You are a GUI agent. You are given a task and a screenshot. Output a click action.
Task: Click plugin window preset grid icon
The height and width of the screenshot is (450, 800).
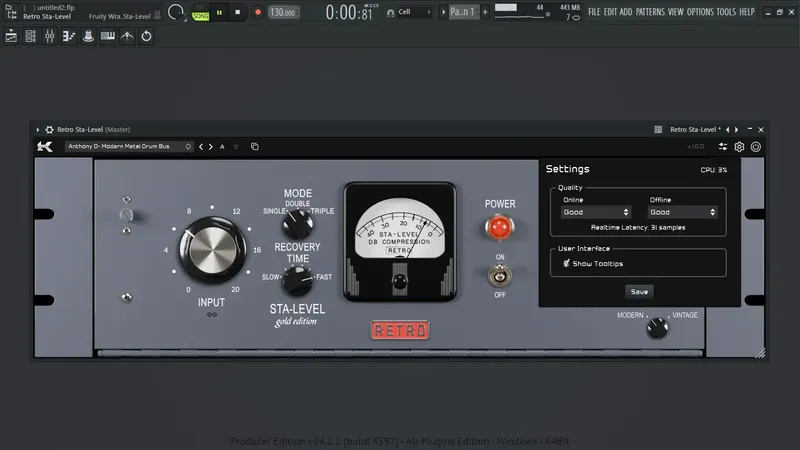pyautogui.click(x=658, y=130)
